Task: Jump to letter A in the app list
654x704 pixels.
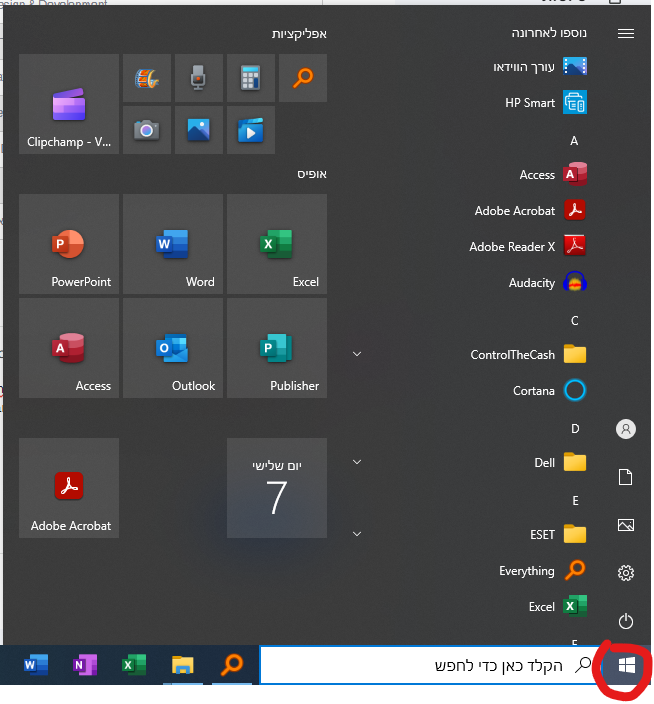Action: [x=574, y=141]
